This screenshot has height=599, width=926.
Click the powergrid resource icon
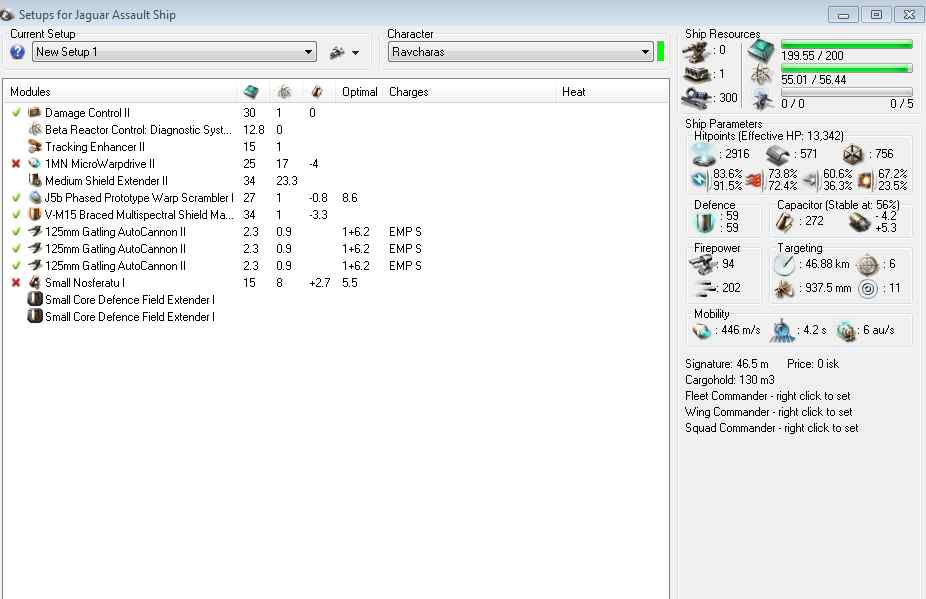pos(762,74)
